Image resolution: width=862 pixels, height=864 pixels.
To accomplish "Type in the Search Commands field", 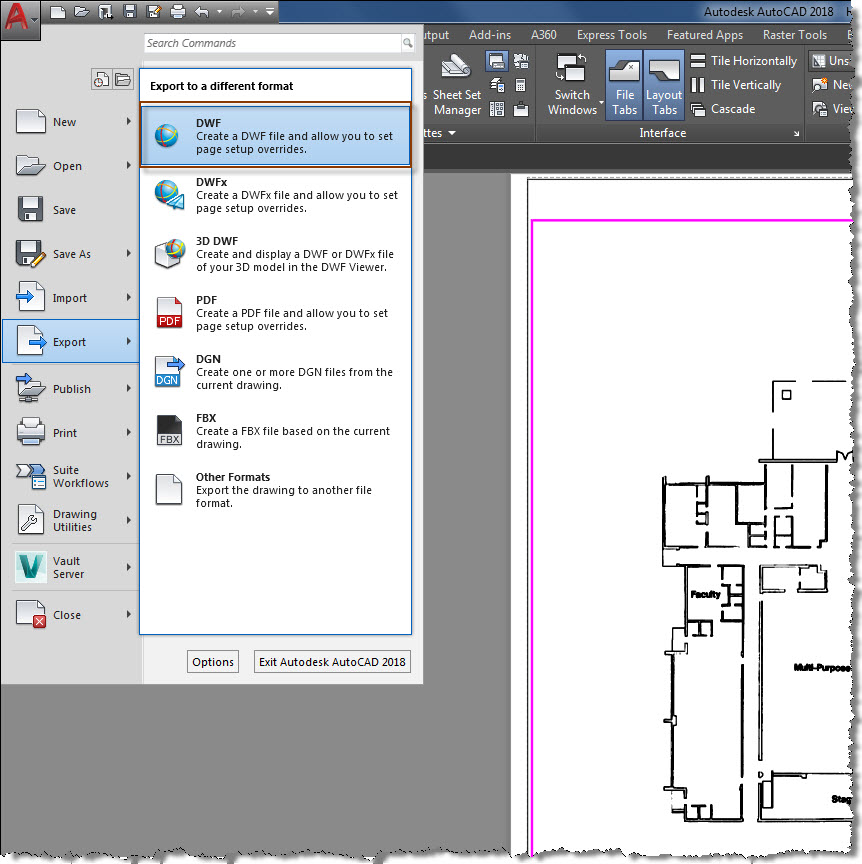I will pos(270,43).
